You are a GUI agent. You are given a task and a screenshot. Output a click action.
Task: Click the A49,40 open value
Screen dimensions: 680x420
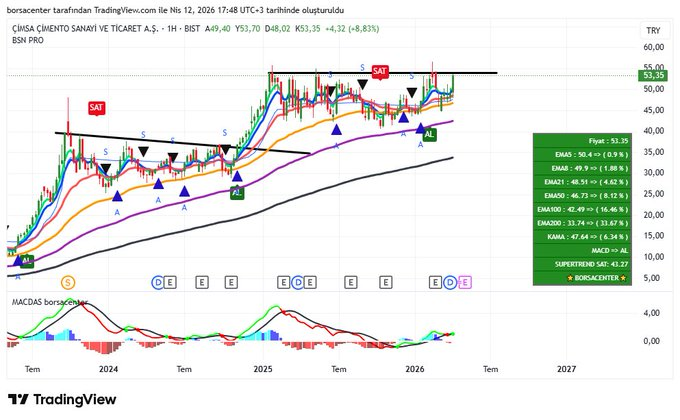click(218, 29)
